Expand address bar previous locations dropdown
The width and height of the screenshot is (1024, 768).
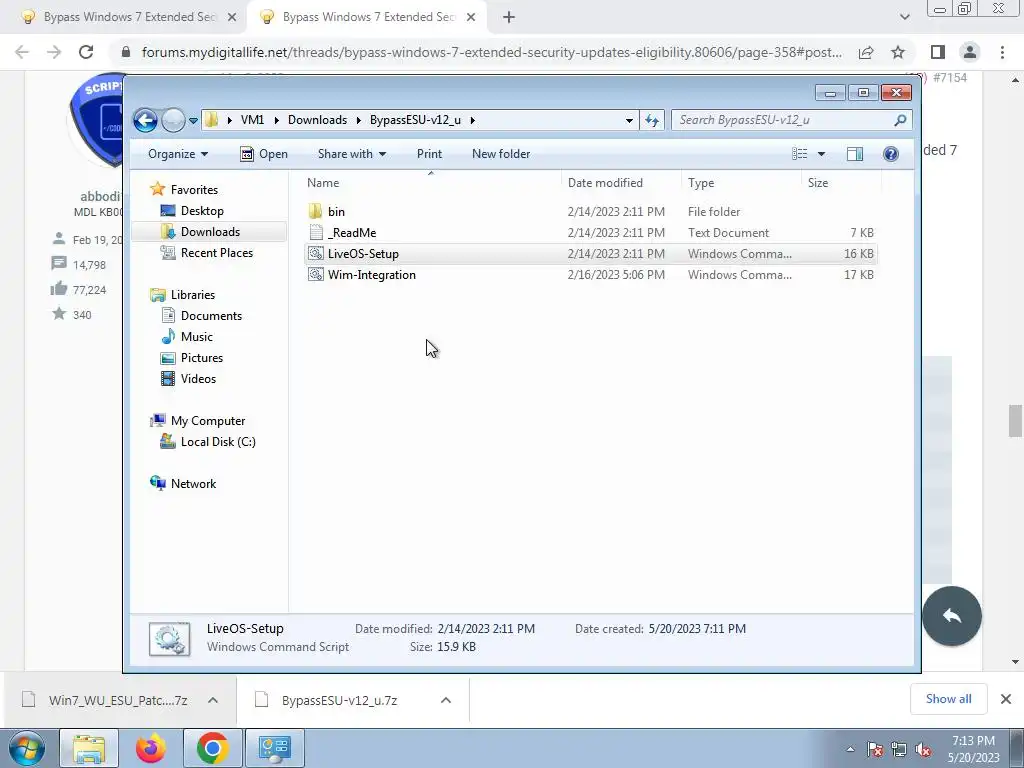tap(629, 120)
